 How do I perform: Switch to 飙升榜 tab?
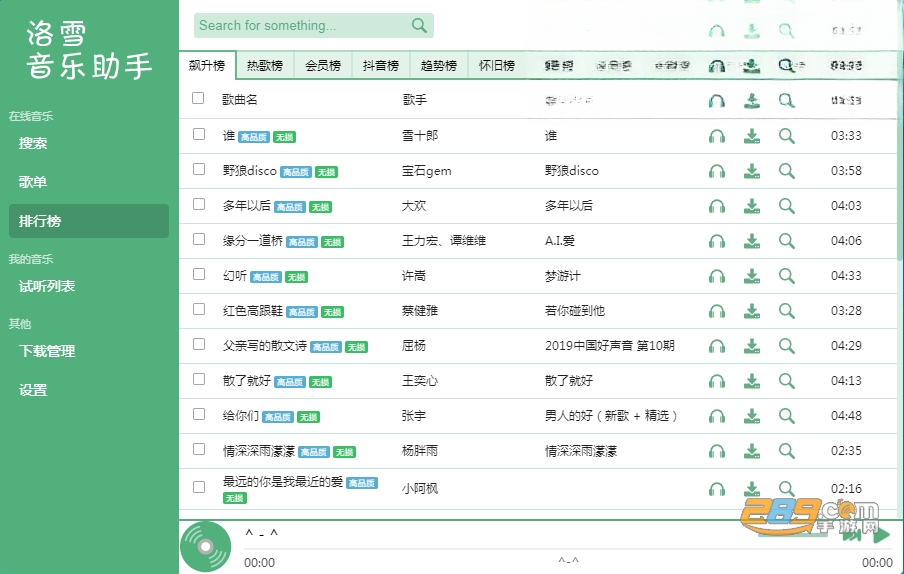(x=207, y=66)
